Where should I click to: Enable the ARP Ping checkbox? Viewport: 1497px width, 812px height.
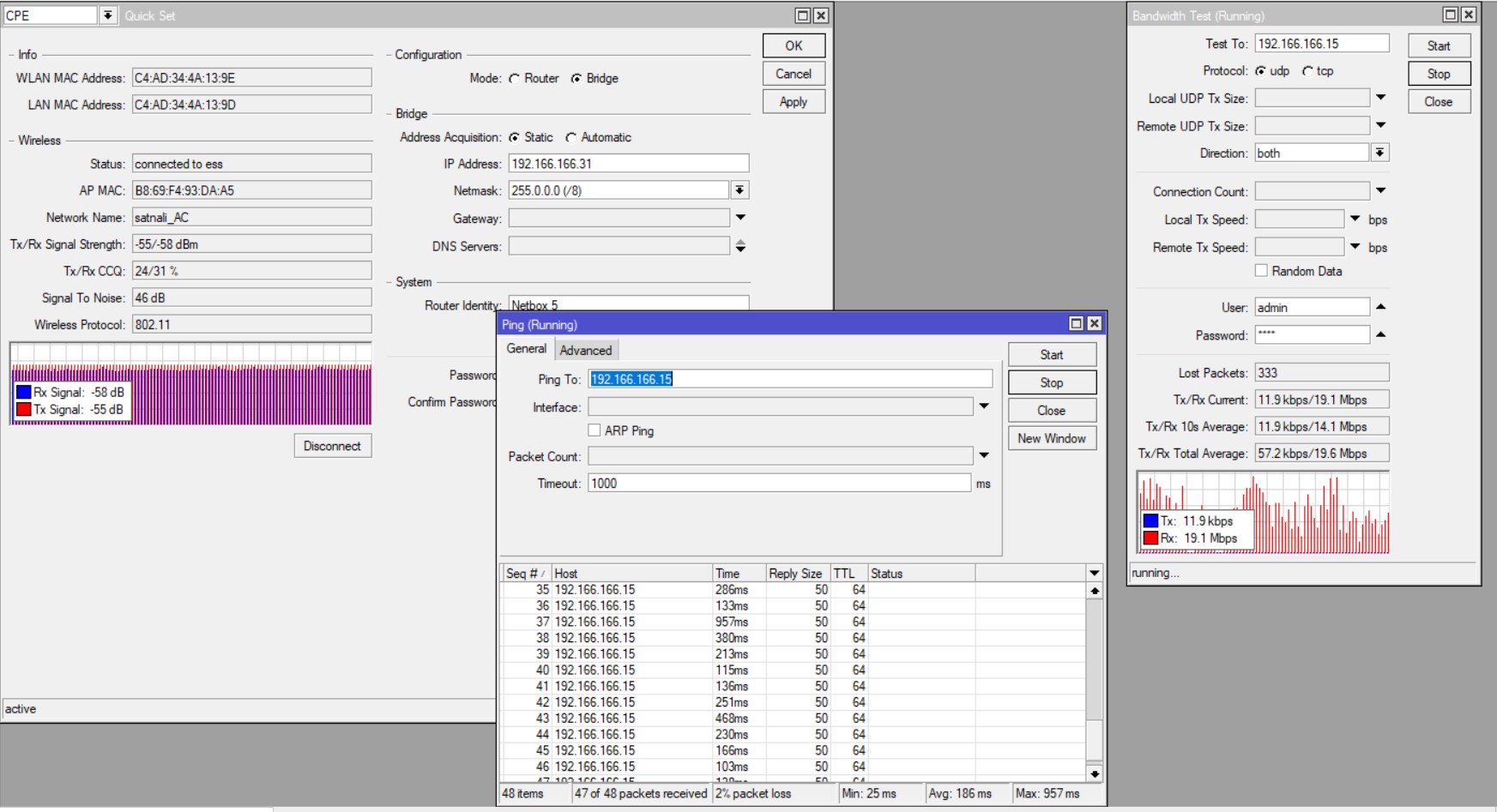click(595, 430)
